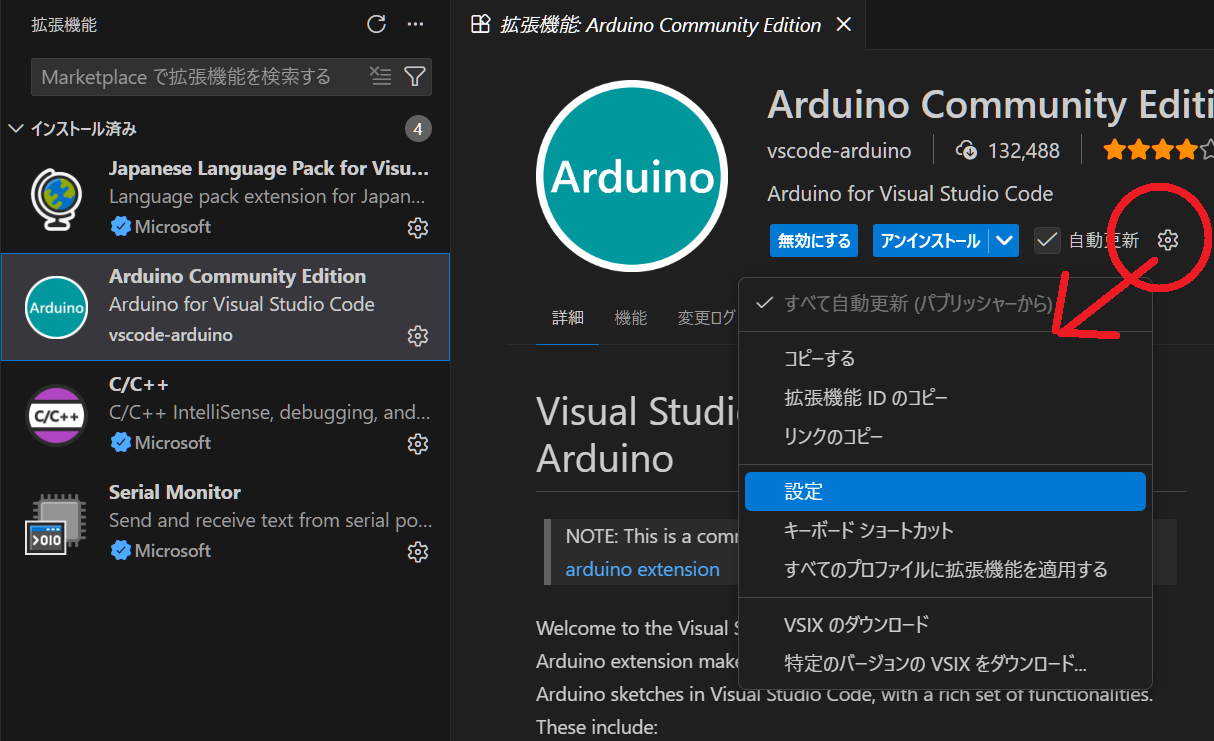The width and height of the screenshot is (1214, 741).
Task: Open gear menu for Japanese Language Pack
Action: tap(418, 228)
